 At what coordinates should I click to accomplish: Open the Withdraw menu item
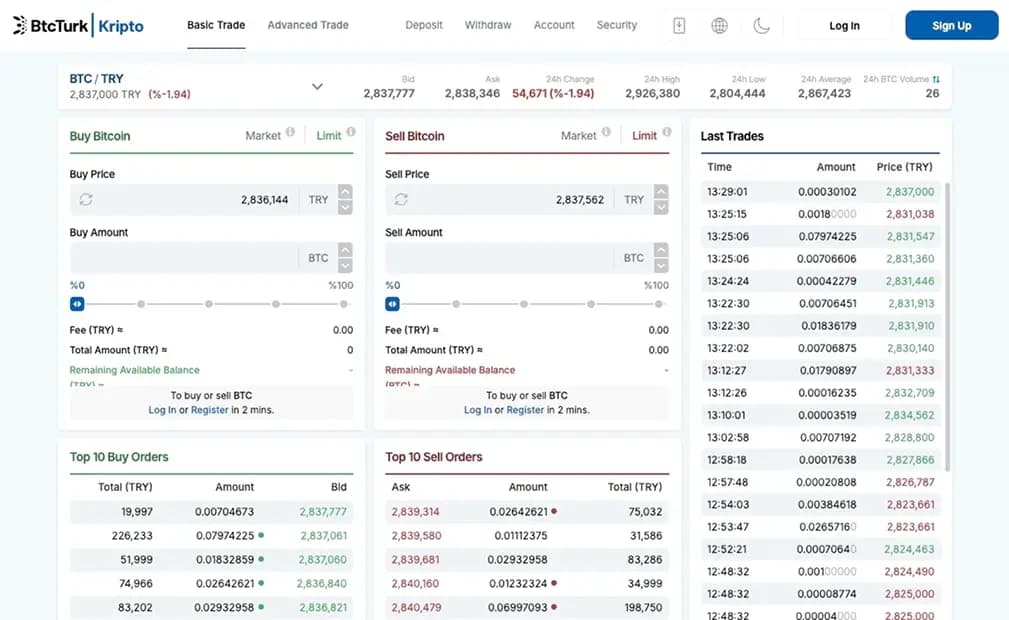(488, 25)
